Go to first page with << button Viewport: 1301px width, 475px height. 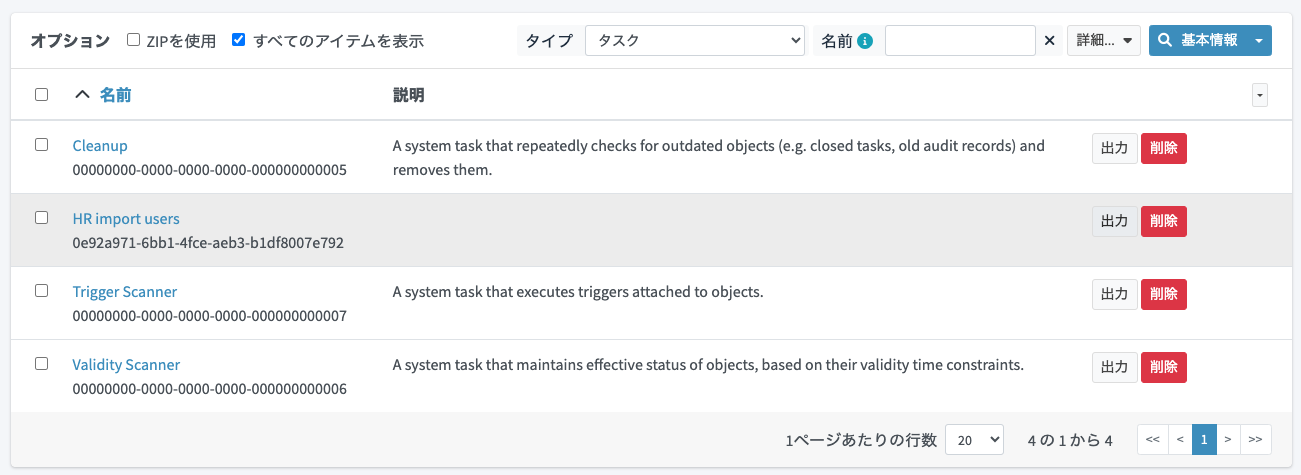click(x=1152, y=439)
